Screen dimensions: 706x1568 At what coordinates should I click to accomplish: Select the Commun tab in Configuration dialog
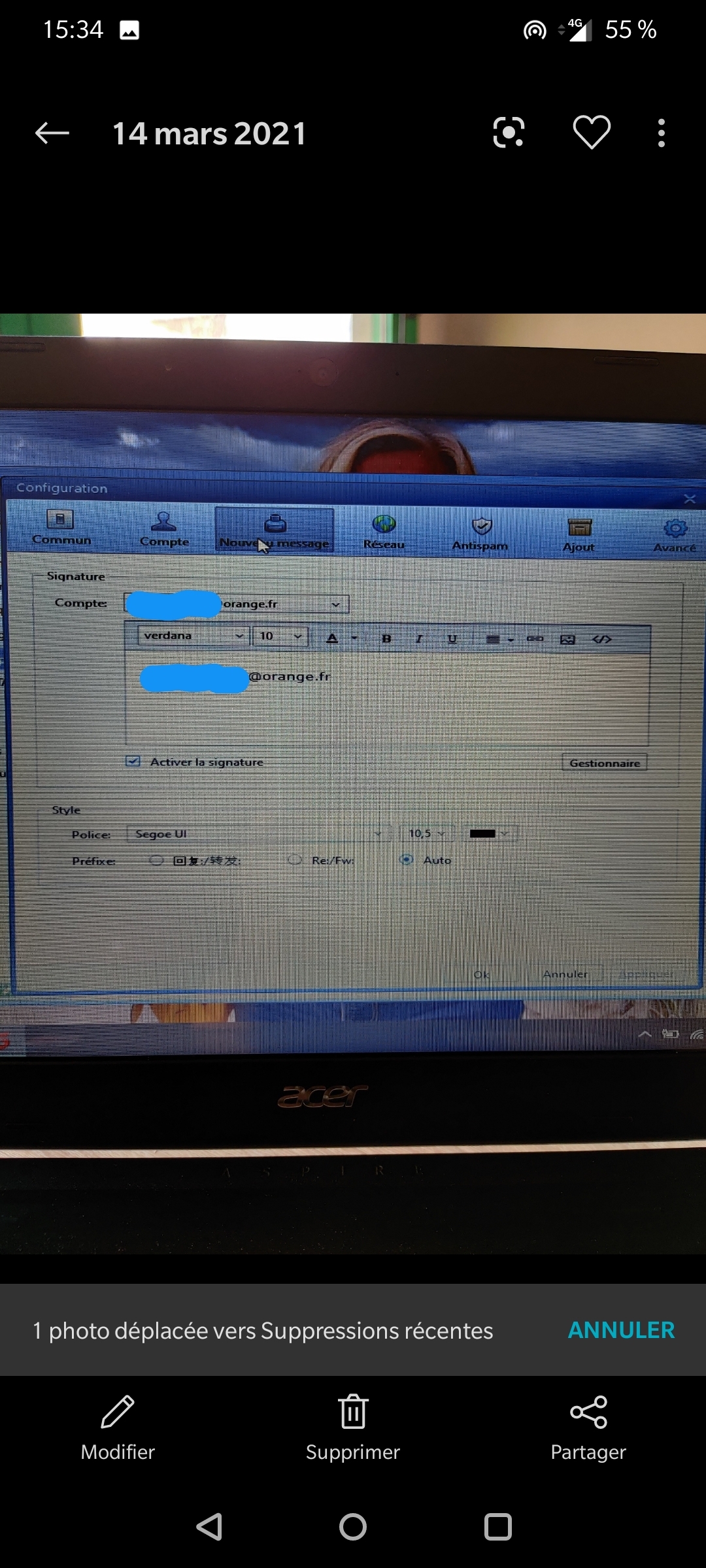[61, 528]
